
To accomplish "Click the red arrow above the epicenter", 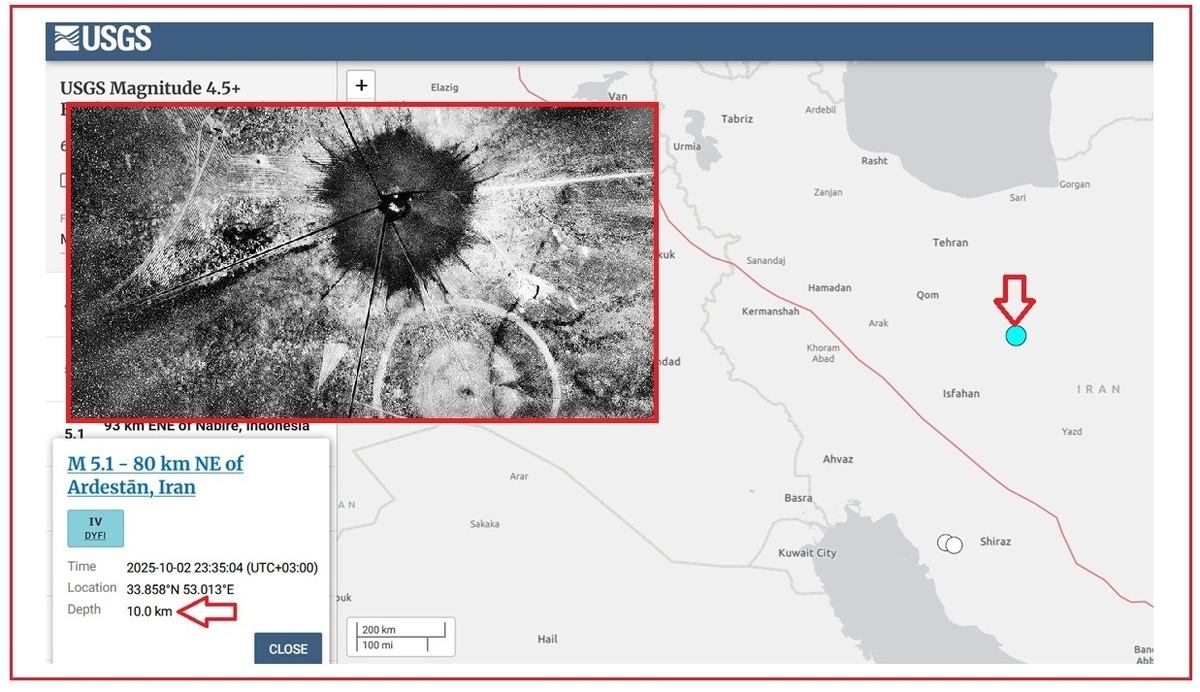I will [1014, 298].
